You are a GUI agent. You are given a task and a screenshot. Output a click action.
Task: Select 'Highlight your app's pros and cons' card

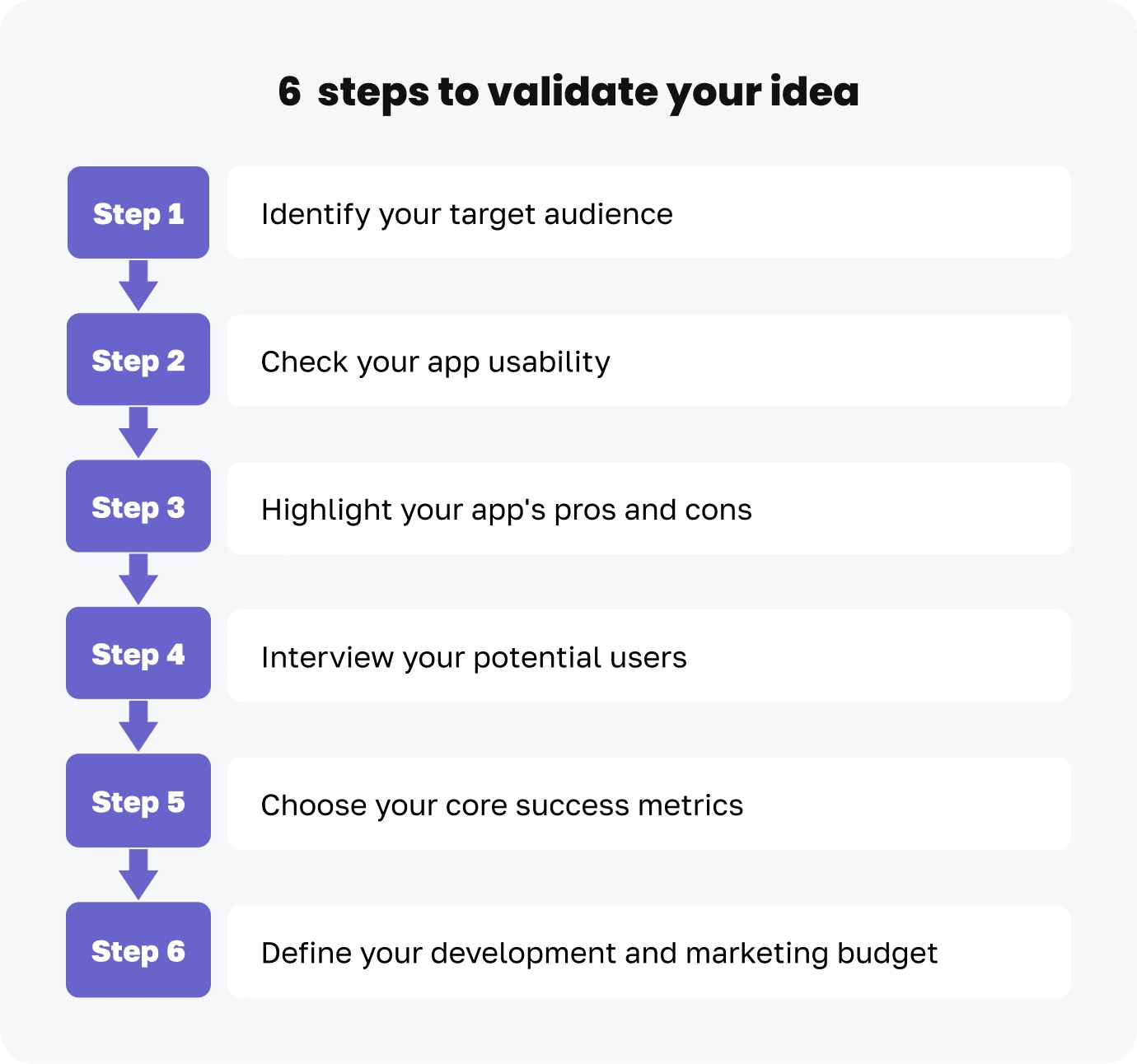tap(648, 509)
